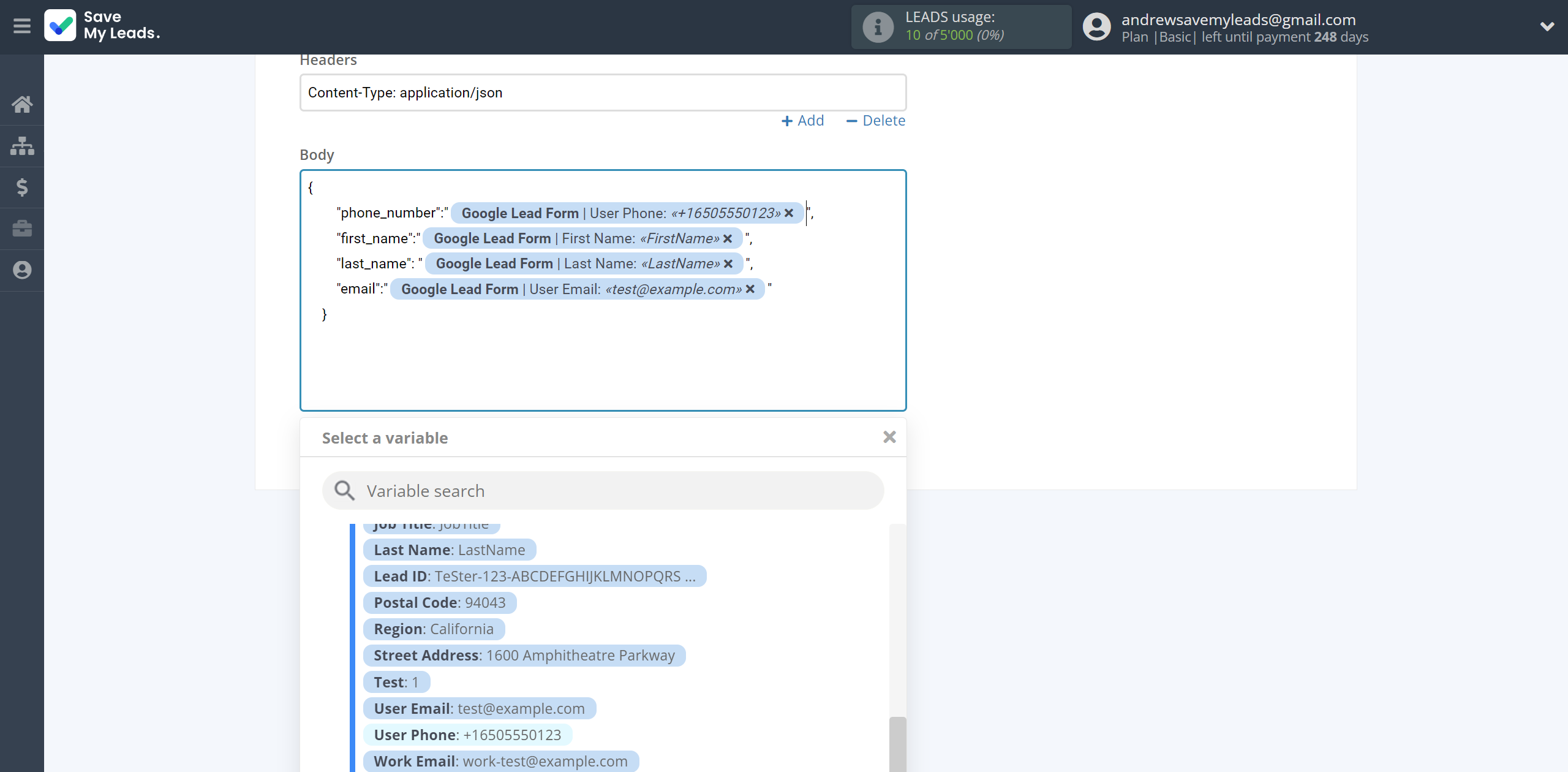The height and width of the screenshot is (772, 1568).
Task: Open the briefcase sidebar icon
Action: pyautogui.click(x=22, y=229)
